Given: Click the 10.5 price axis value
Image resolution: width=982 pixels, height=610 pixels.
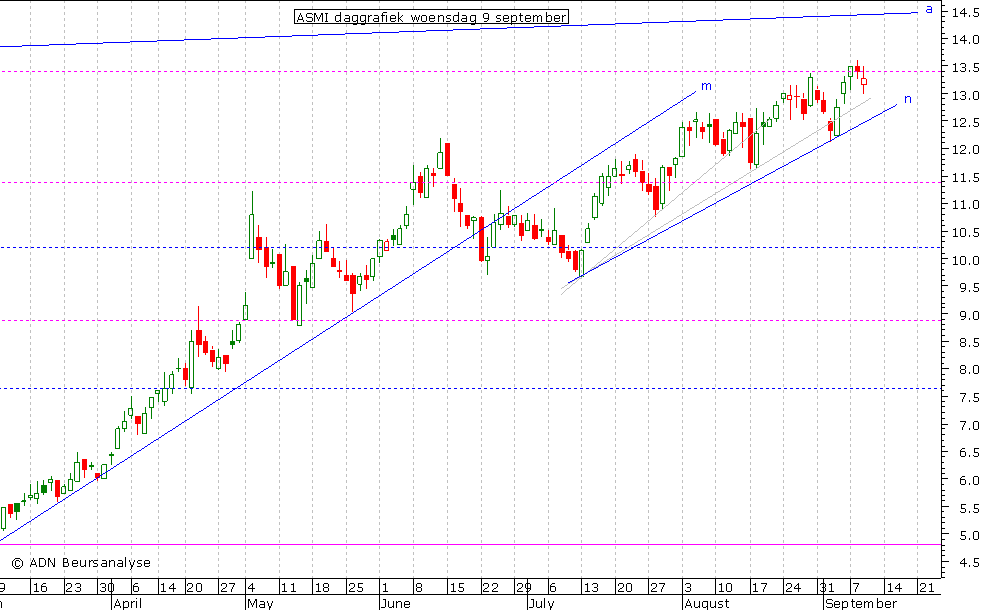Looking at the screenshot, I should click(x=965, y=232).
